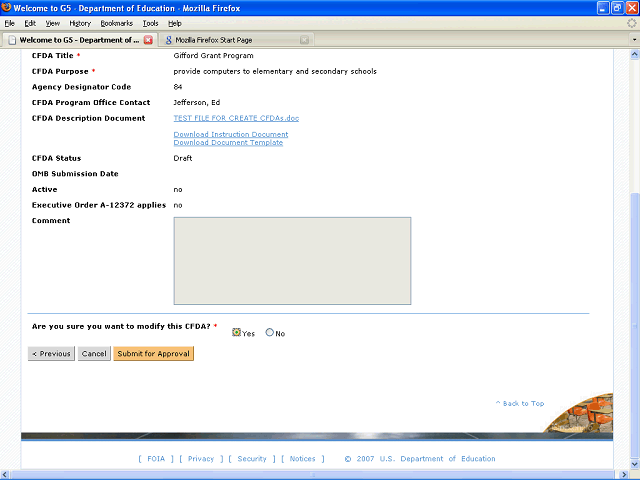Image resolution: width=640 pixels, height=480 pixels.
Task: Open the Notices footer link
Action: (302, 459)
